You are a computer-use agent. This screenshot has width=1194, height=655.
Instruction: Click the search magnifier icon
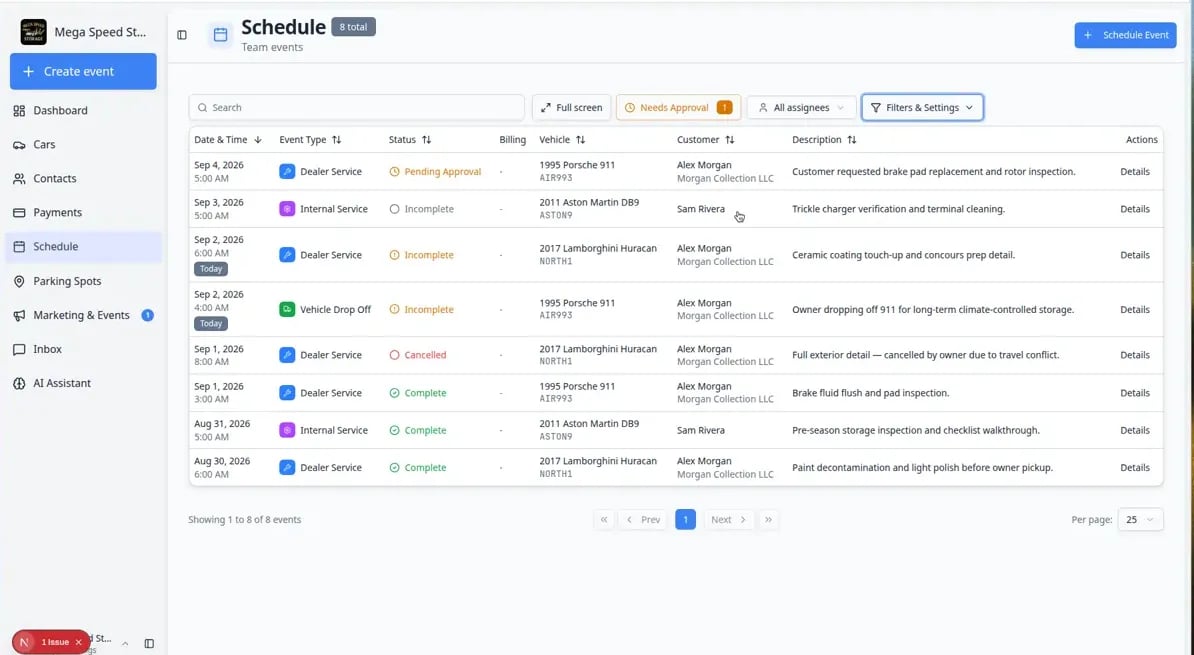(x=203, y=108)
